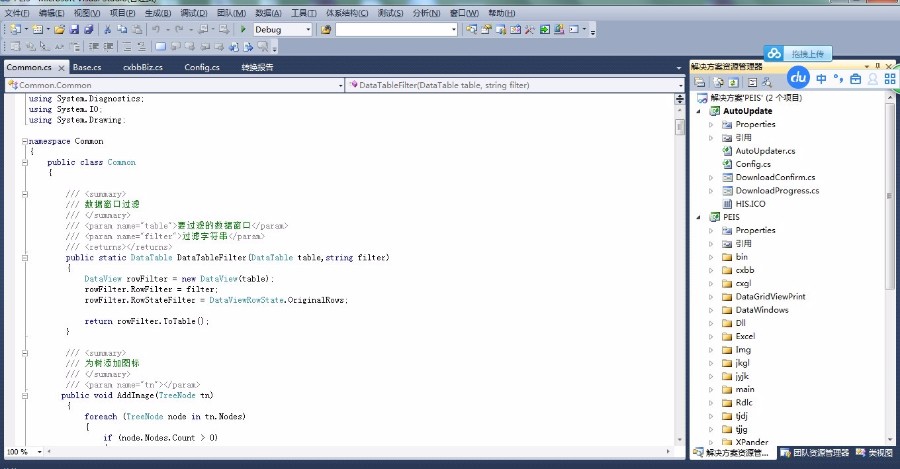Click the Open File folder icon

tap(60, 30)
